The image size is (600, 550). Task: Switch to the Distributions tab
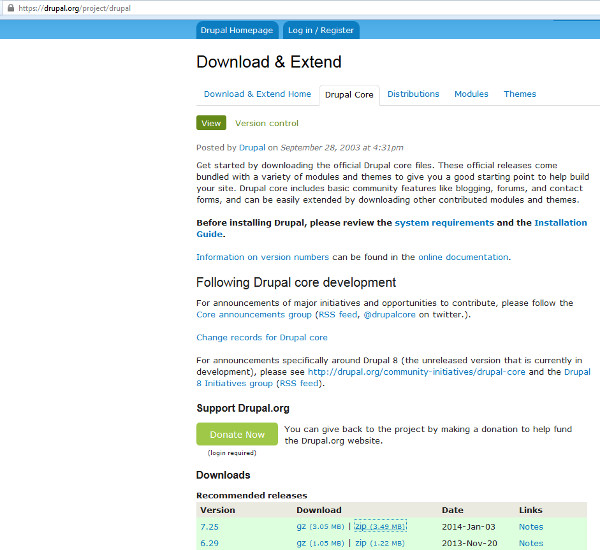pos(413,94)
